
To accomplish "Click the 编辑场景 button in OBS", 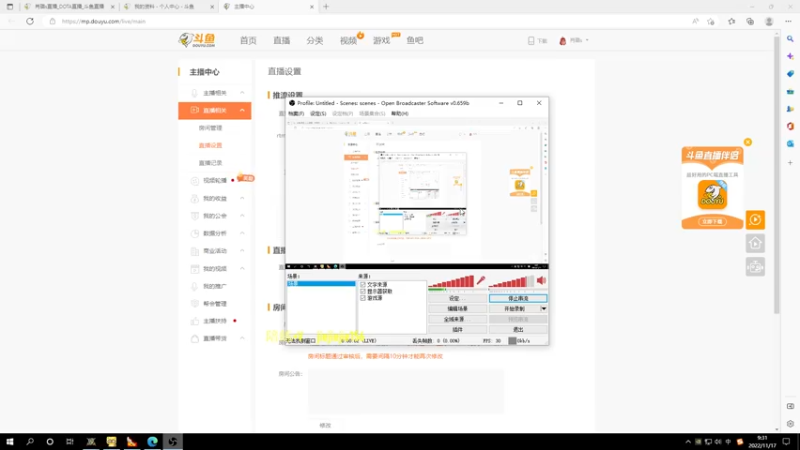I will click(457, 309).
